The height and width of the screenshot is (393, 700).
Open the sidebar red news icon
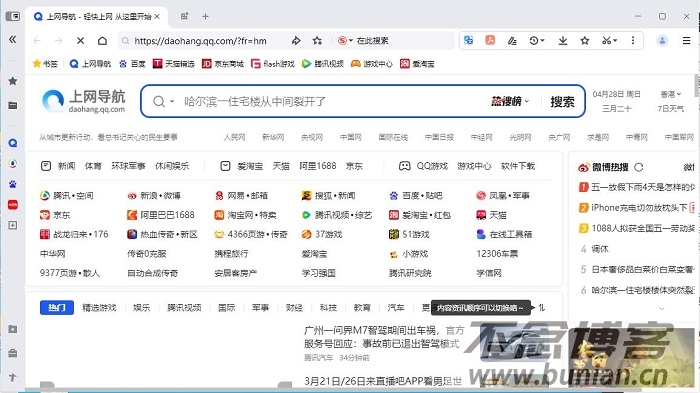12,205
